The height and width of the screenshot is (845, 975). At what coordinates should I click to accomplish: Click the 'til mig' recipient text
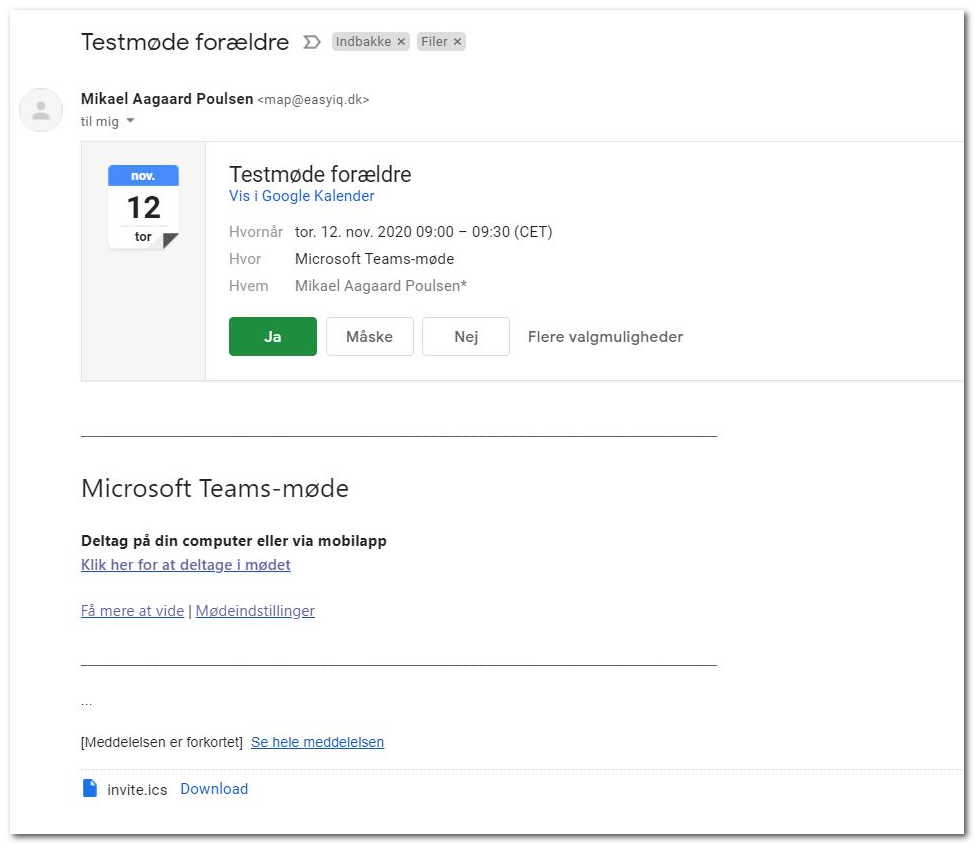pyautogui.click(x=99, y=121)
